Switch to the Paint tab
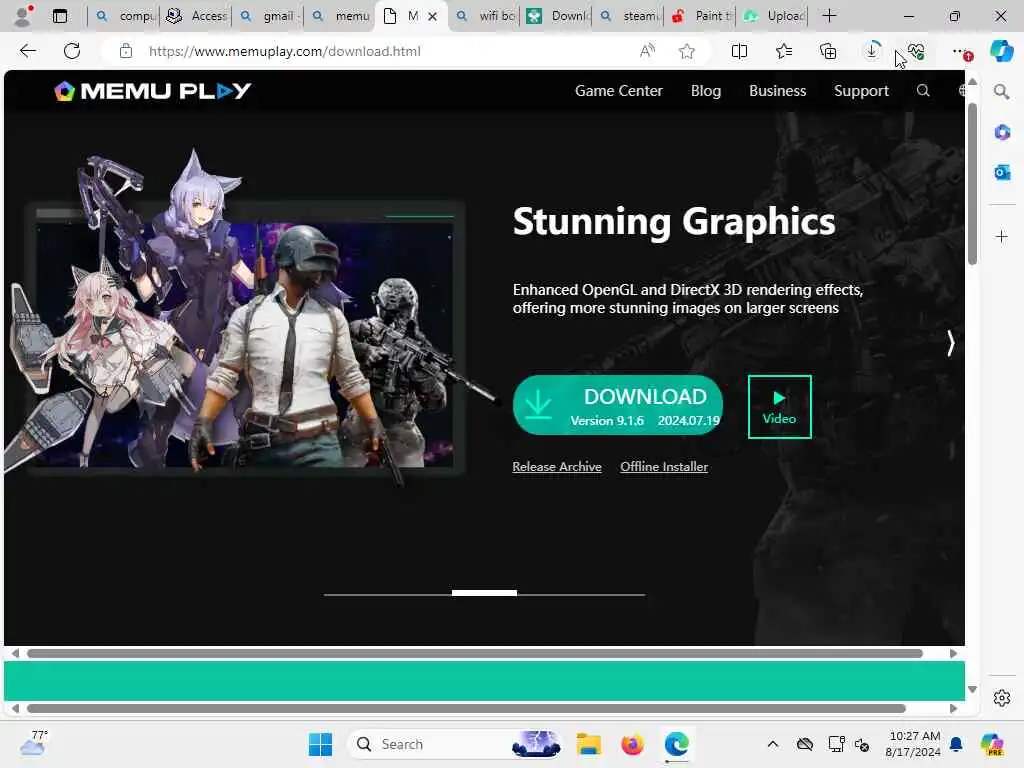 700,16
